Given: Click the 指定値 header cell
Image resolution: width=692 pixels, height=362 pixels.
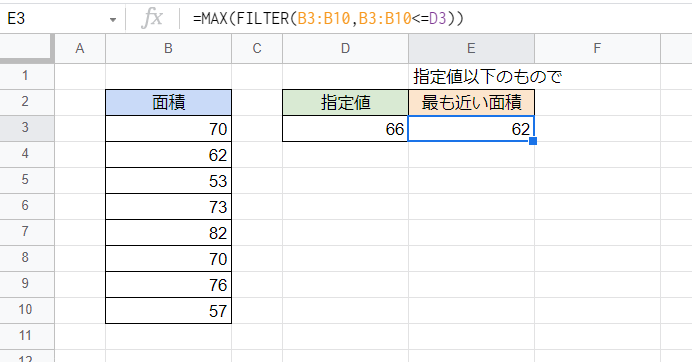Looking at the screenshot, I should pyautogui.click(x=346, y=102).
